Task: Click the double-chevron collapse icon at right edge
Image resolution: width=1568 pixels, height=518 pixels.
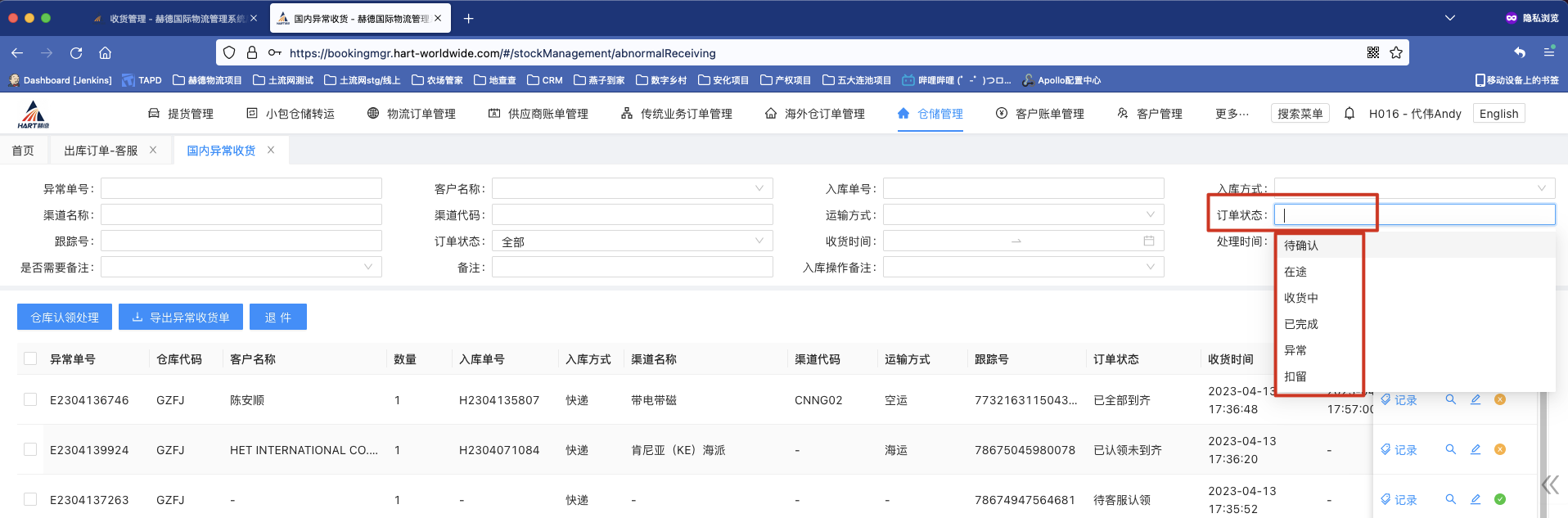Action: pos(1550,485)
